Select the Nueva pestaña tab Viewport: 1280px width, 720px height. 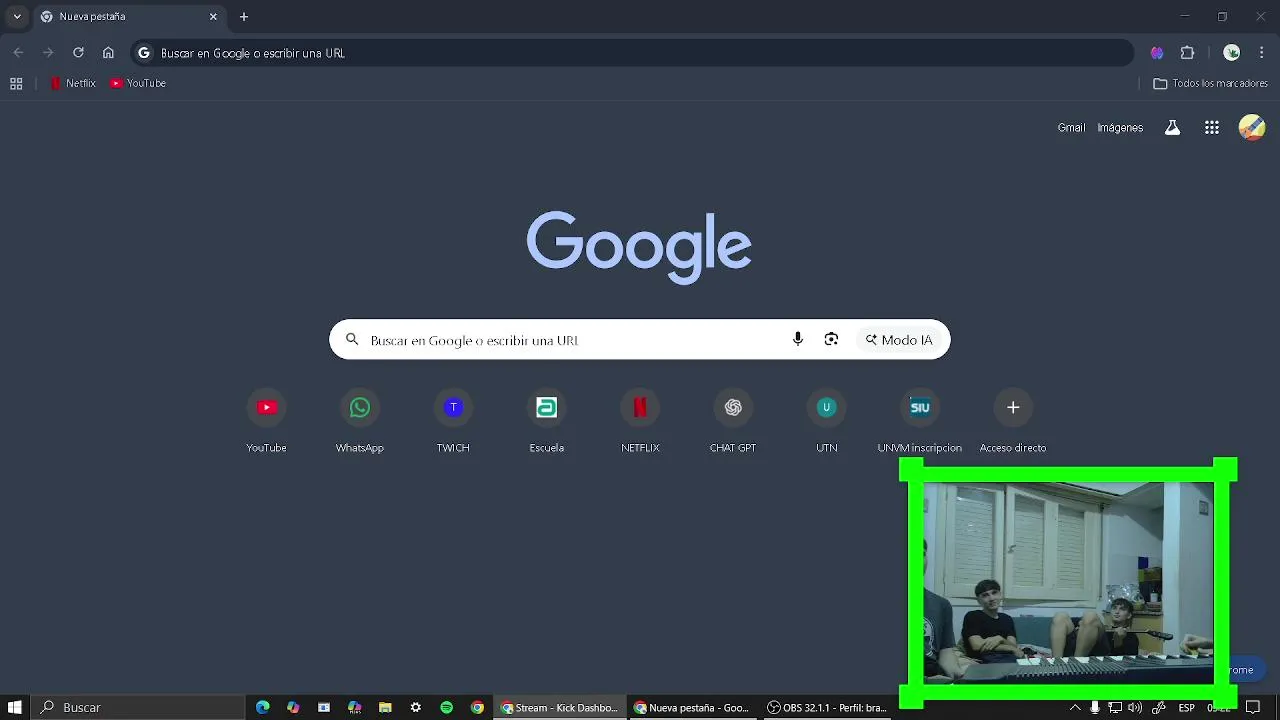tap(128, 17)
